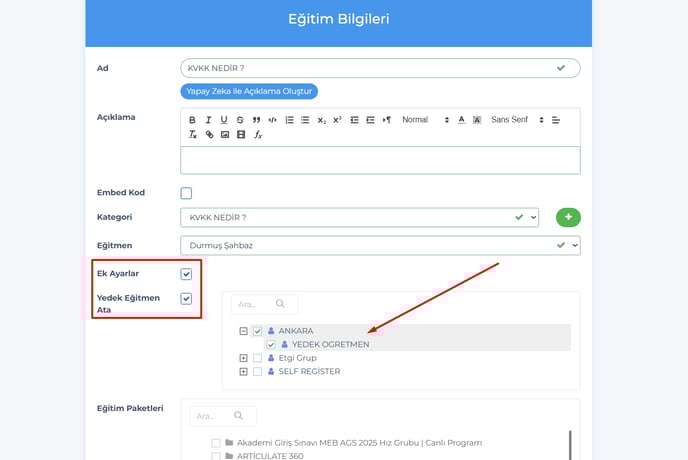Viewport: 688px width, 460px height.
Task: Open the text color picker
Action: [462, 120]
